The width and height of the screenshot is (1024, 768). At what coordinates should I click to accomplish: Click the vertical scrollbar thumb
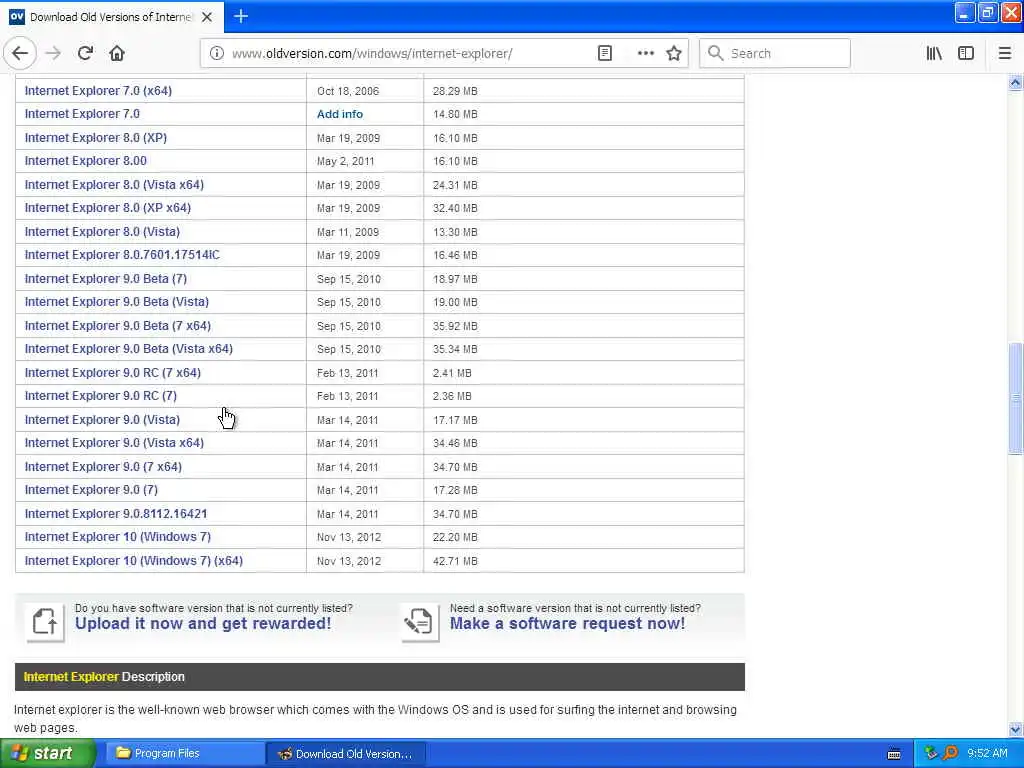coord(1015,398)
